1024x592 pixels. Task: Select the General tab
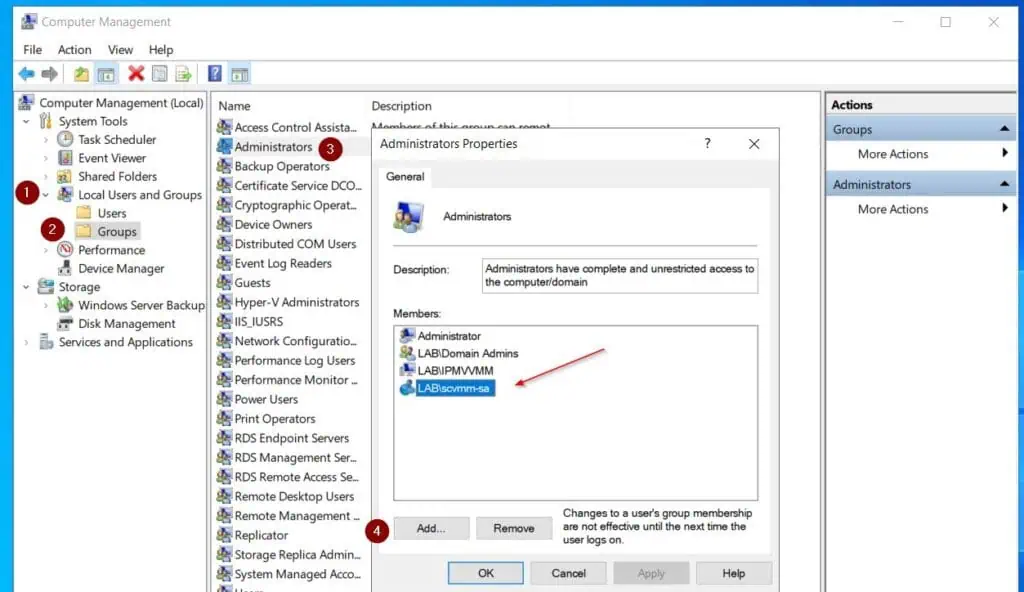tap(405, 176)
